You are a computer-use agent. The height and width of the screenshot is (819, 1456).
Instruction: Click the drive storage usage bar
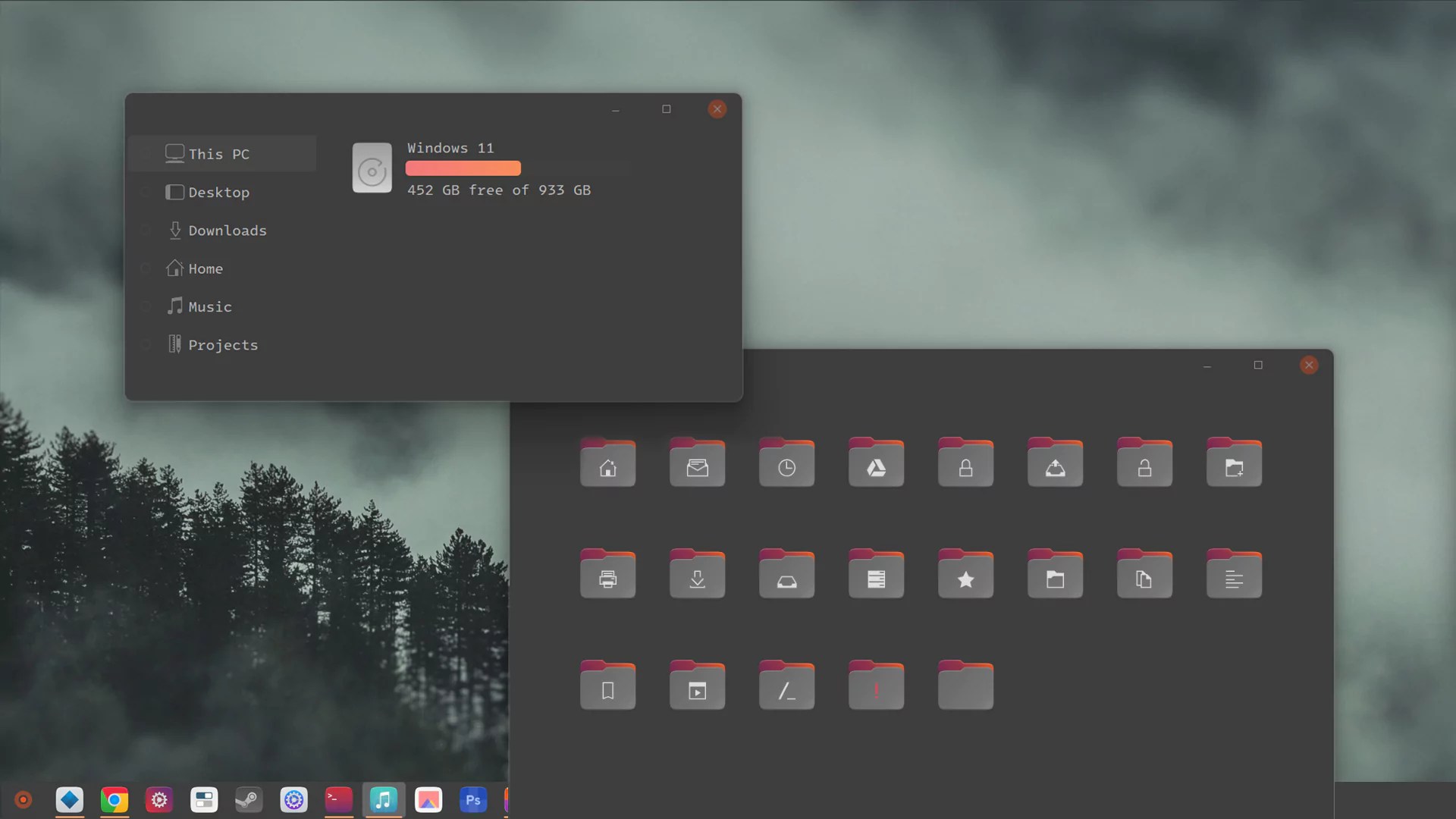click(x=463, y=168)
